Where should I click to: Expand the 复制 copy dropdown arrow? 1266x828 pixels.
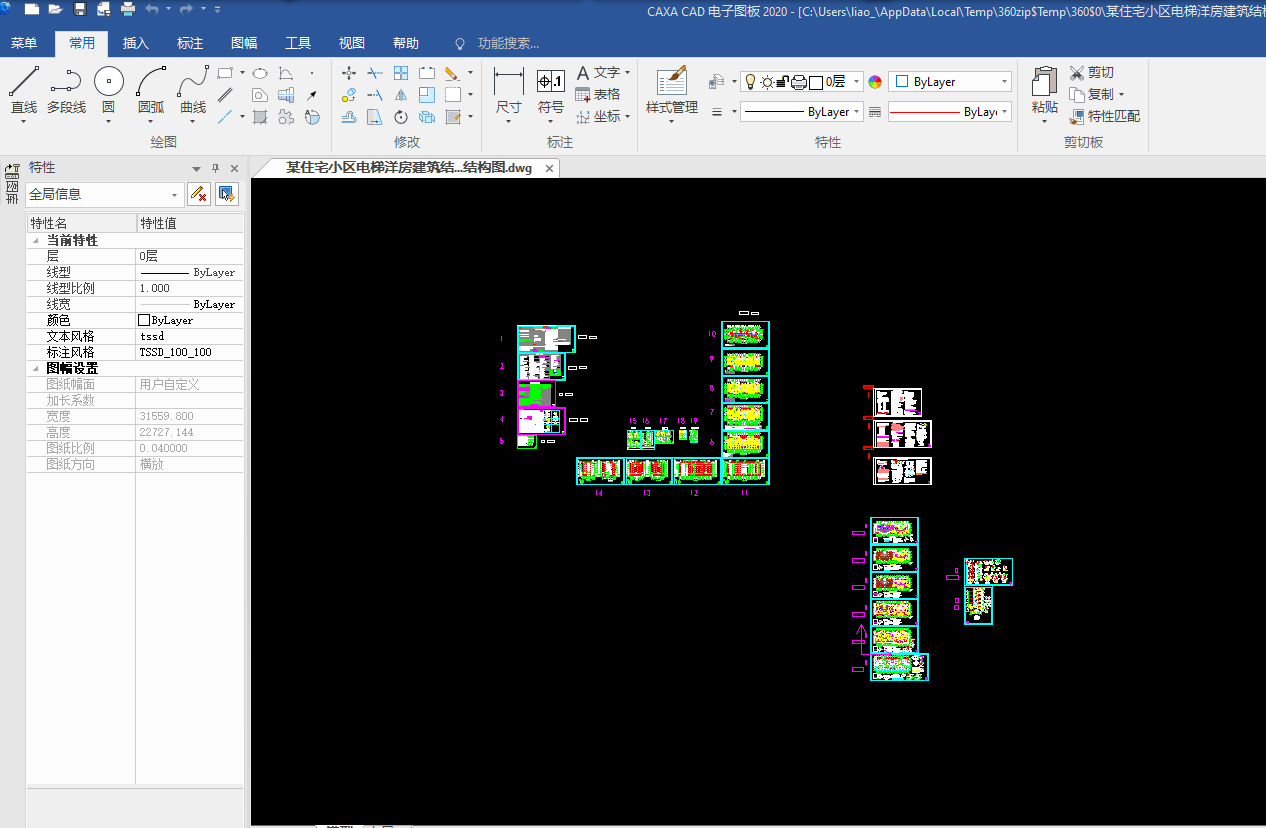click(1121, 95)
